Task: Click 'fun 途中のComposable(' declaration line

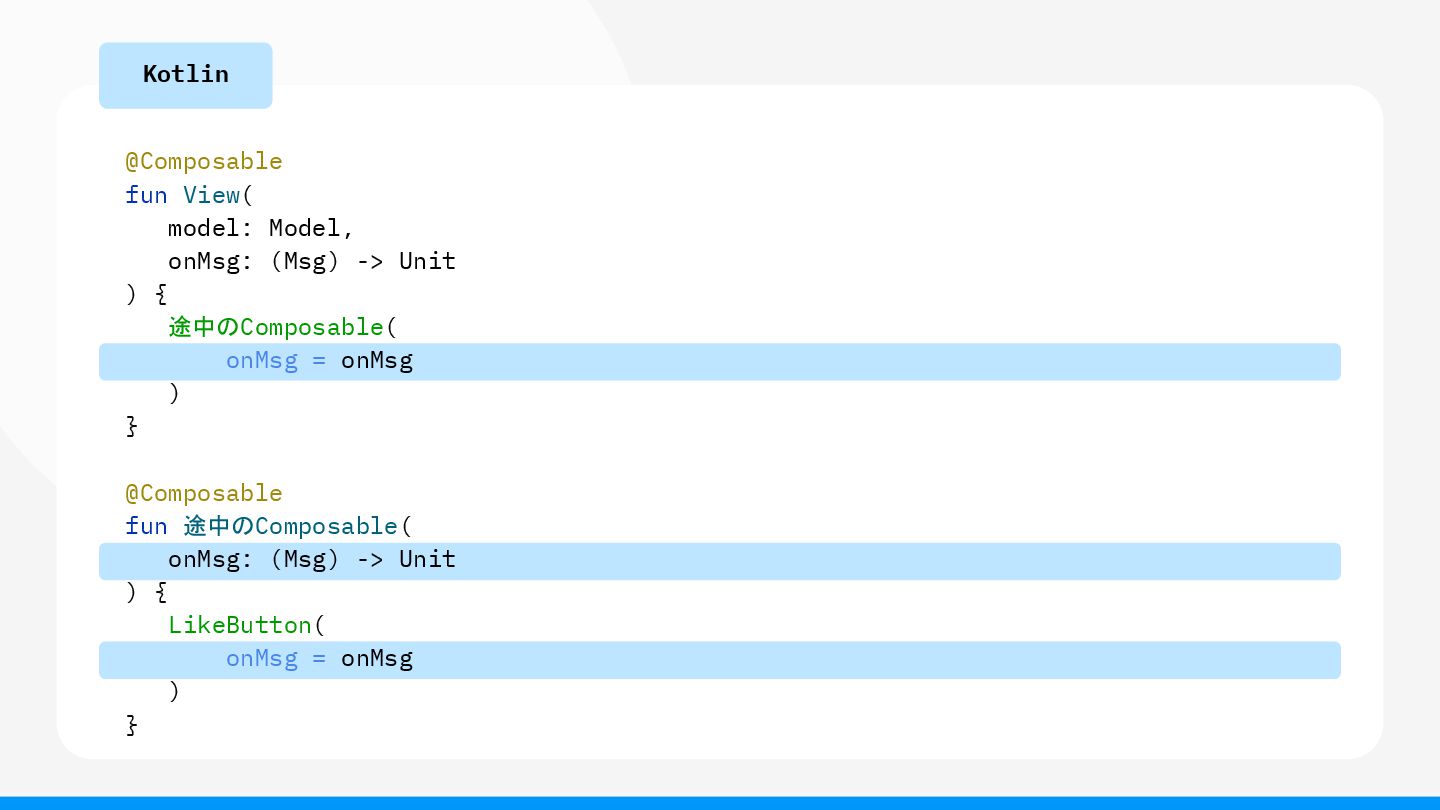Action: coord(269,526)
